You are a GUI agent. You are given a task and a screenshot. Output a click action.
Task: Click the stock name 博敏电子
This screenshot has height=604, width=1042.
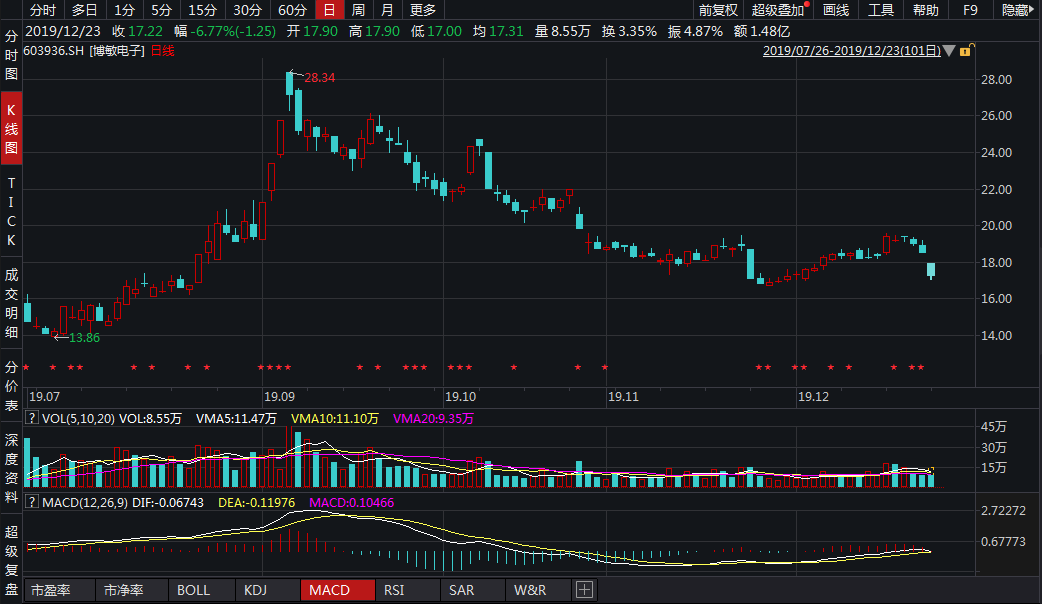coord(118,50)
